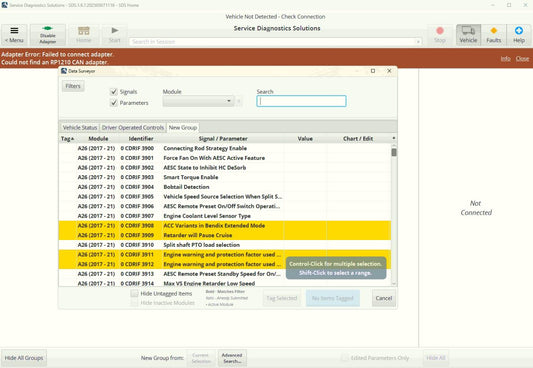Select row Force Fan On With AESC Active Feature

225,158
